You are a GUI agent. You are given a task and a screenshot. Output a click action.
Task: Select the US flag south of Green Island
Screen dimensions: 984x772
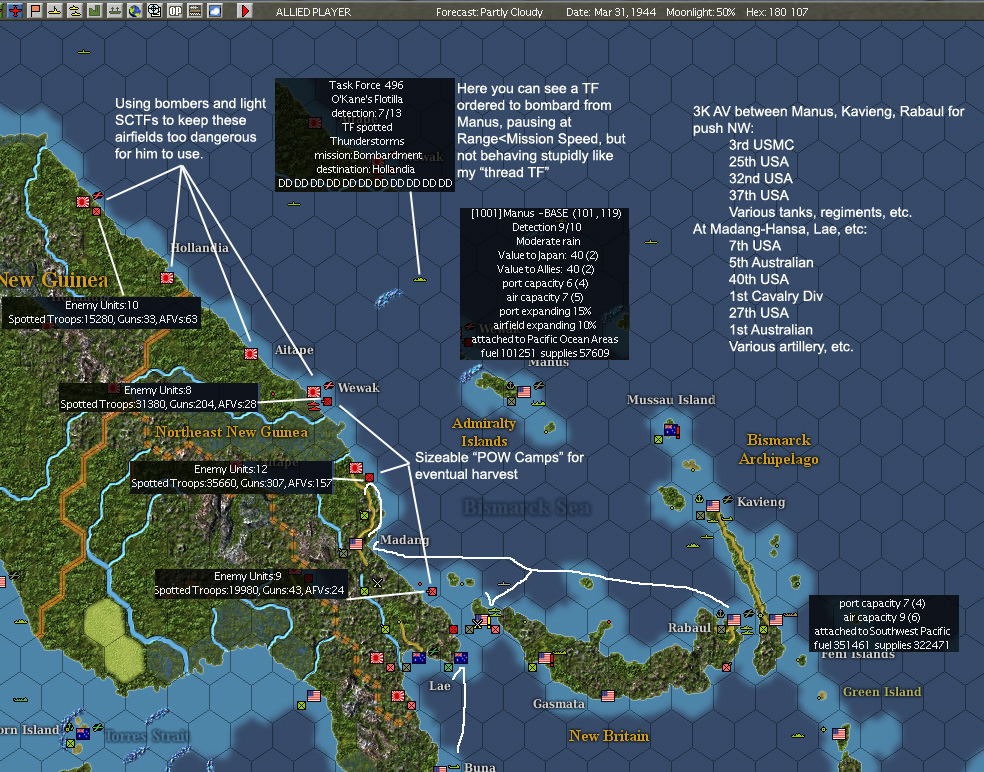(839, 734)
